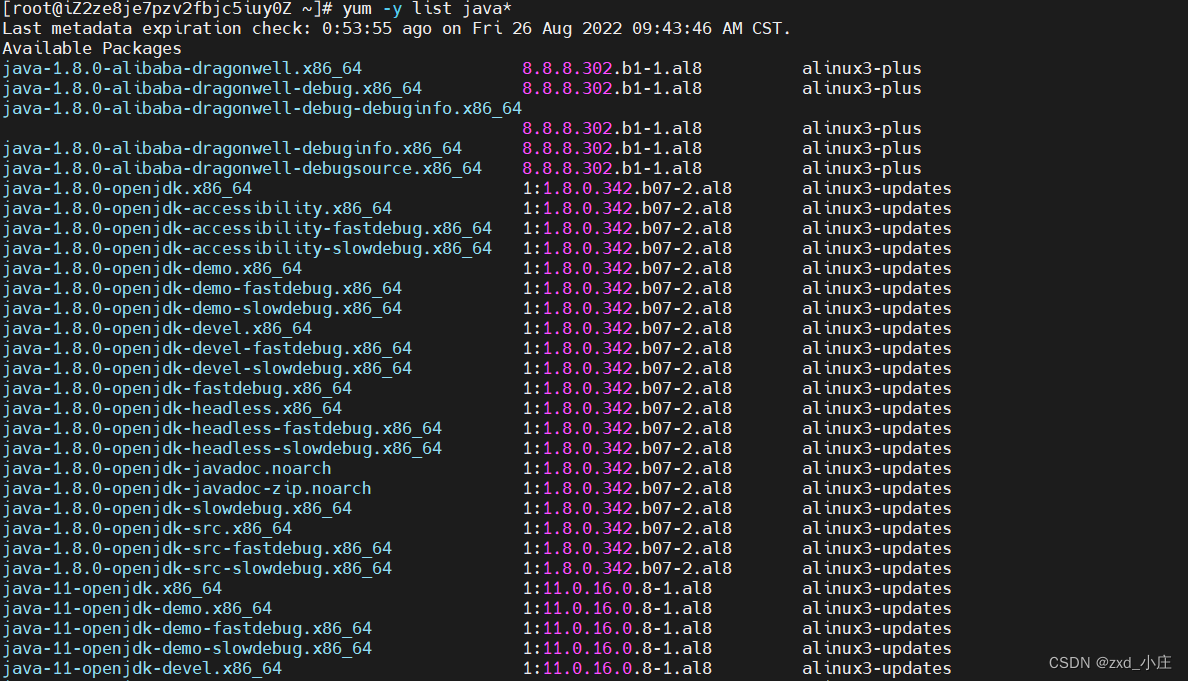Screen dimensions: 1188x681
Task: Click the Available Packages heading
Action: click(x=92, y=48)
